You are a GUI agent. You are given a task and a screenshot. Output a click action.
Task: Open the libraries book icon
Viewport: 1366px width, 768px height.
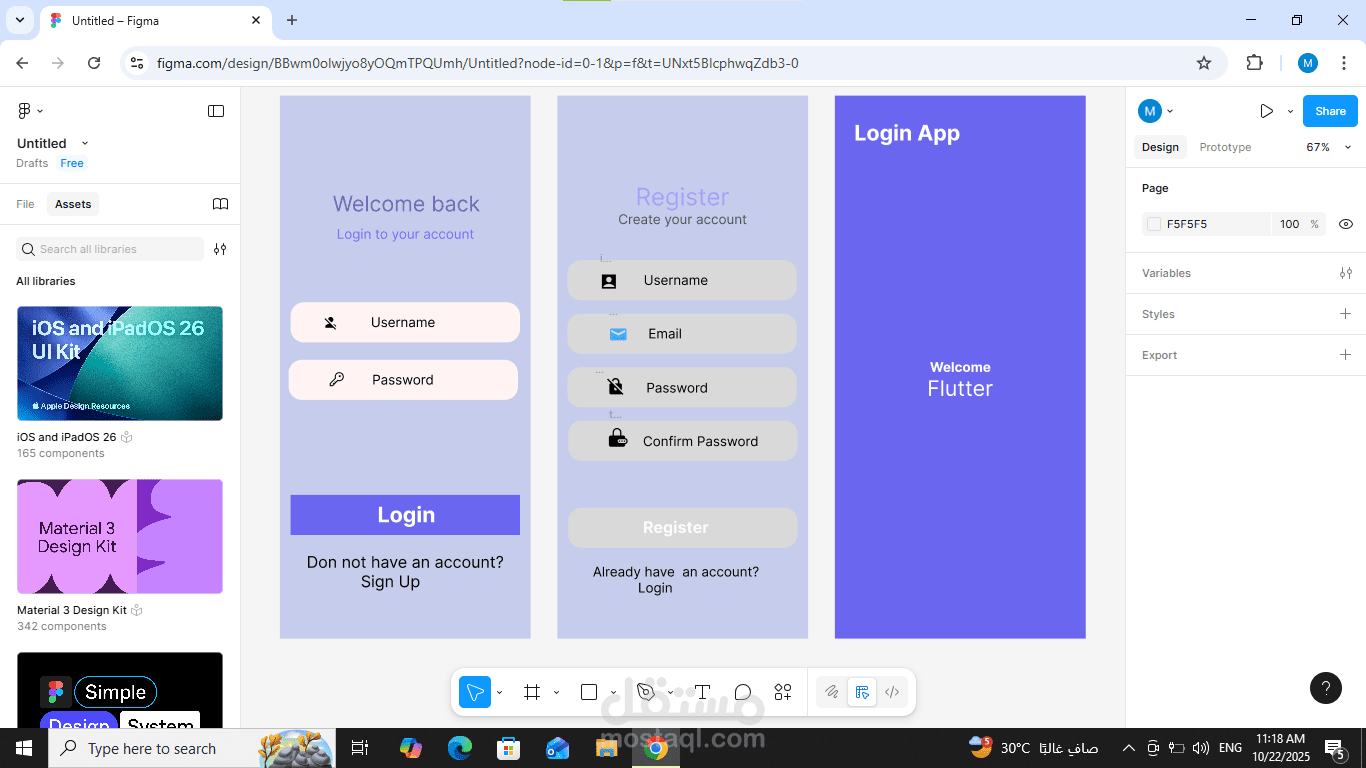221,204
